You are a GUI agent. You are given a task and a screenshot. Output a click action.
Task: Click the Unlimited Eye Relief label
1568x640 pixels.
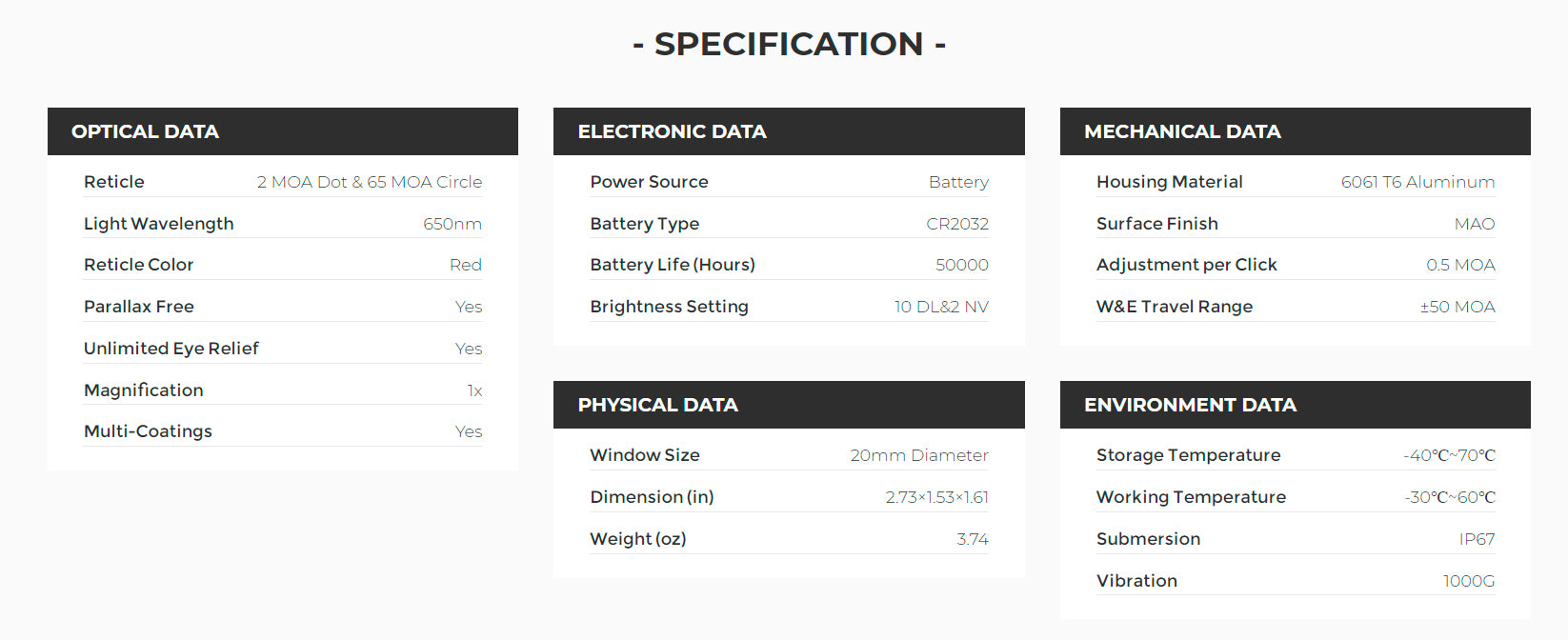point(171,349)
